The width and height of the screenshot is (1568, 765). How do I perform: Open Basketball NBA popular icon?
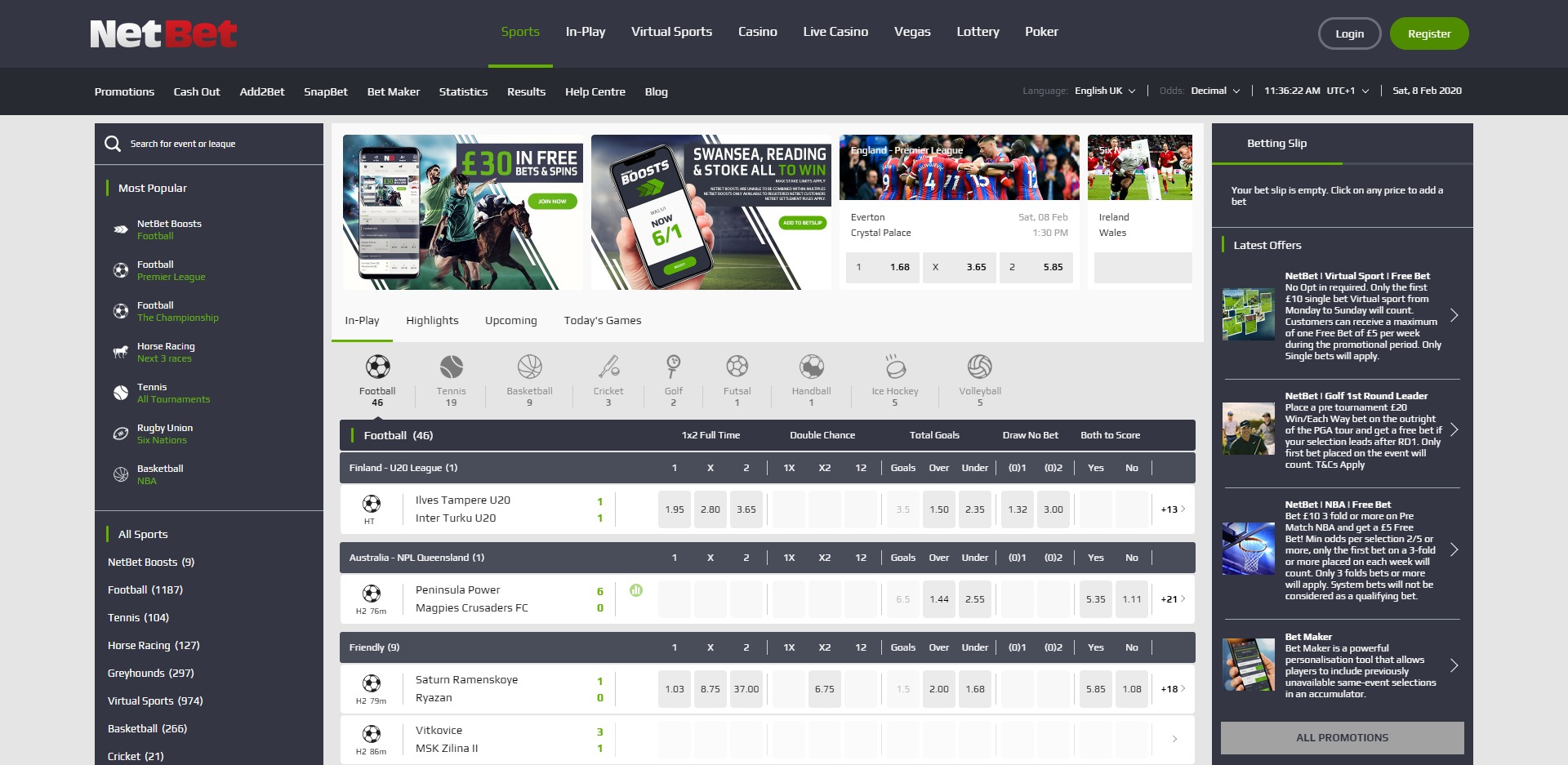tap(121, 474)
